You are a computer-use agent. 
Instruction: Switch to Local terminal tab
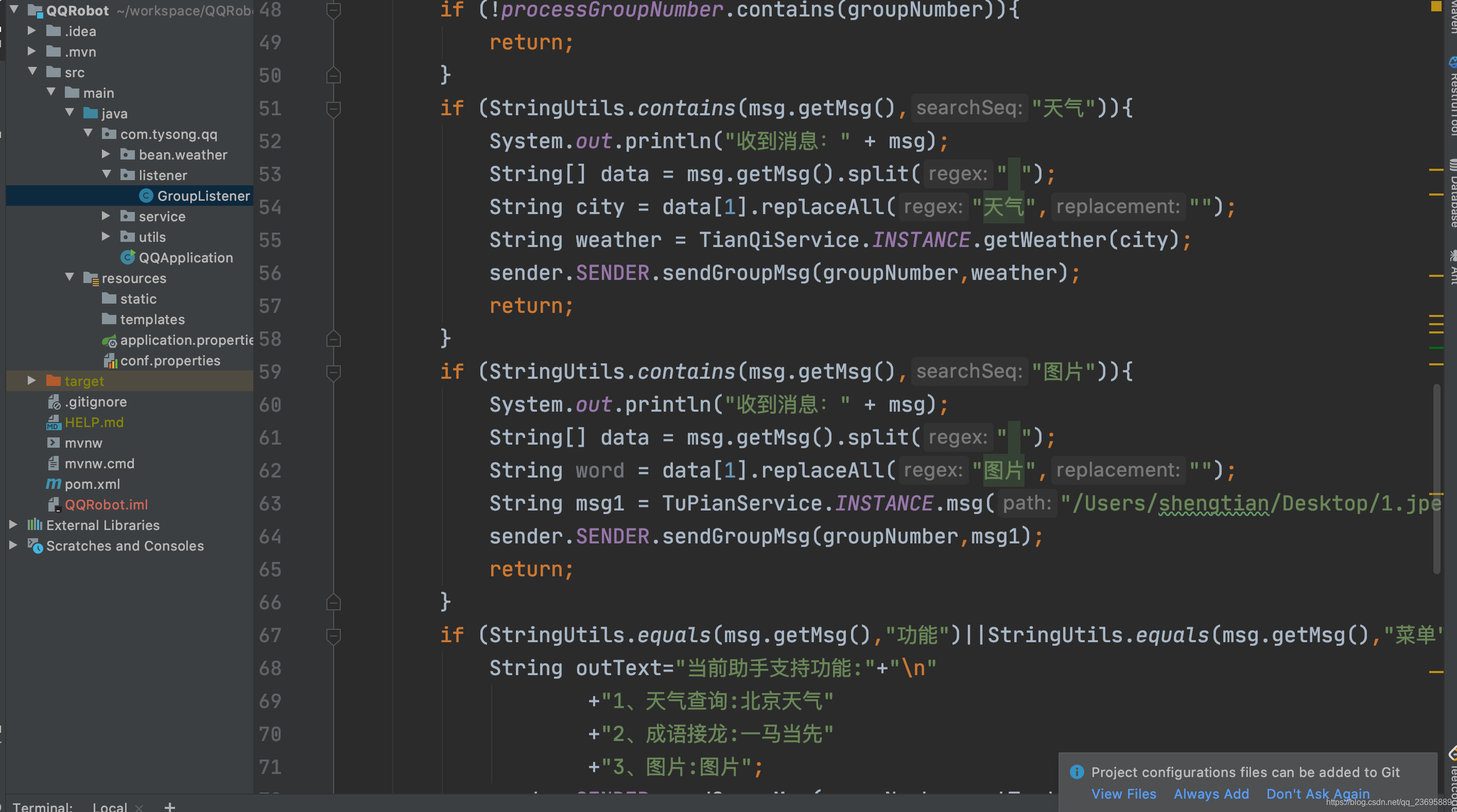(110, 806)
